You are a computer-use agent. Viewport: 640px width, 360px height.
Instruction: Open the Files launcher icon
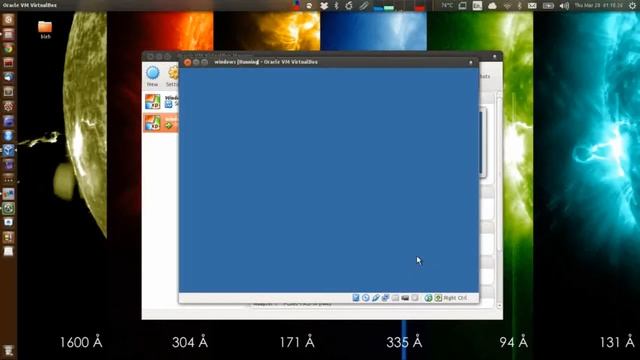click(x=8, y=34)
